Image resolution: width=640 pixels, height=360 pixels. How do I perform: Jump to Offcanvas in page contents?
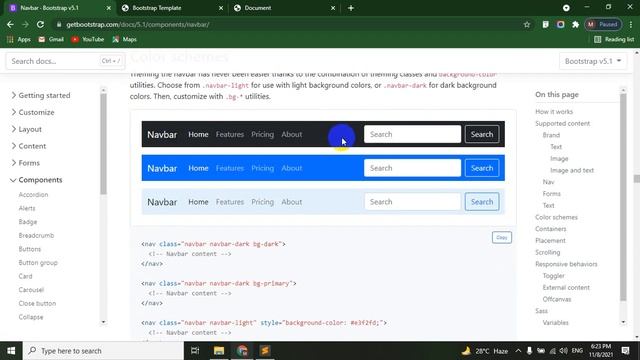pyautogui.click(x=557, y=299)
